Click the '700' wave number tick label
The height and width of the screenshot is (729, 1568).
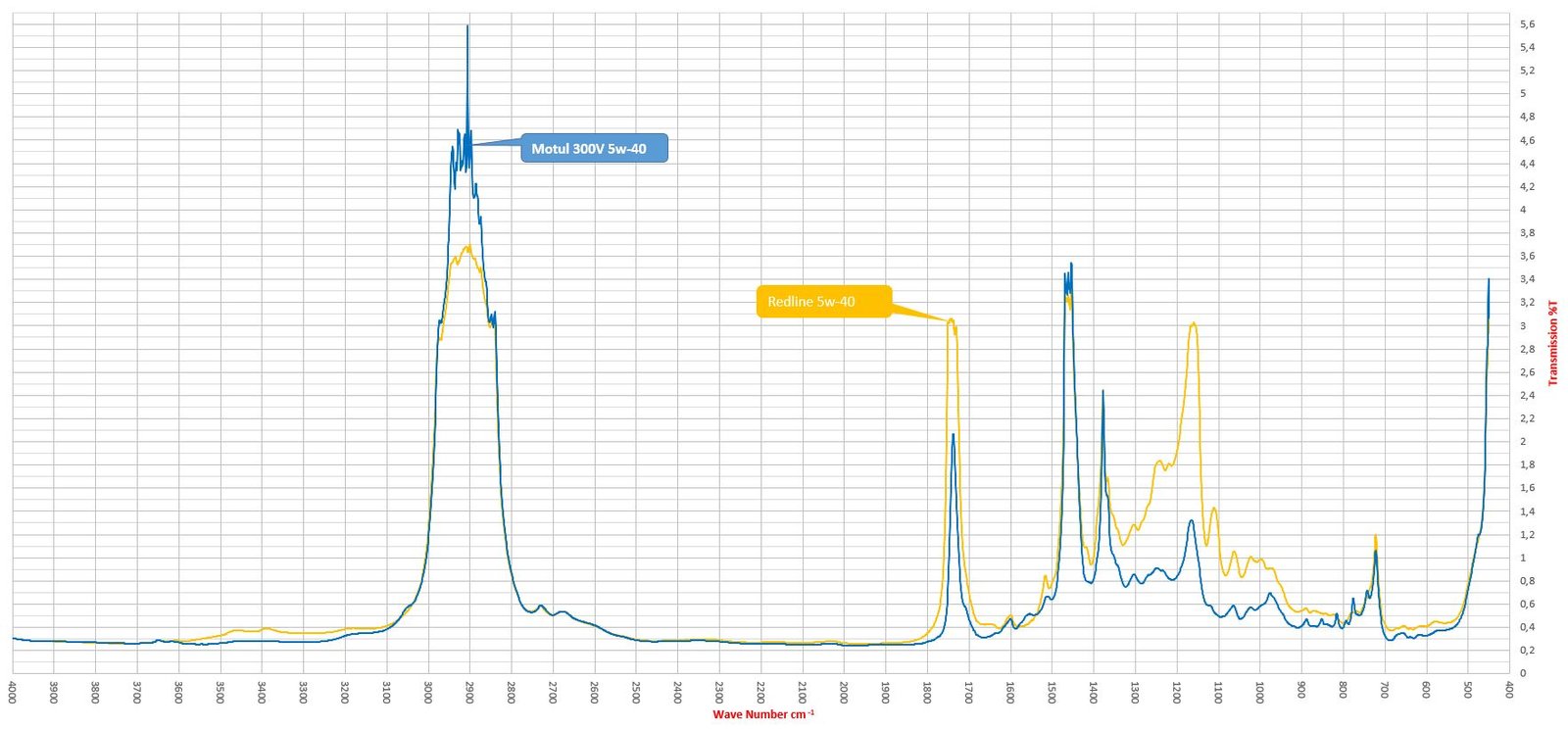click(x=1385, y=690)
